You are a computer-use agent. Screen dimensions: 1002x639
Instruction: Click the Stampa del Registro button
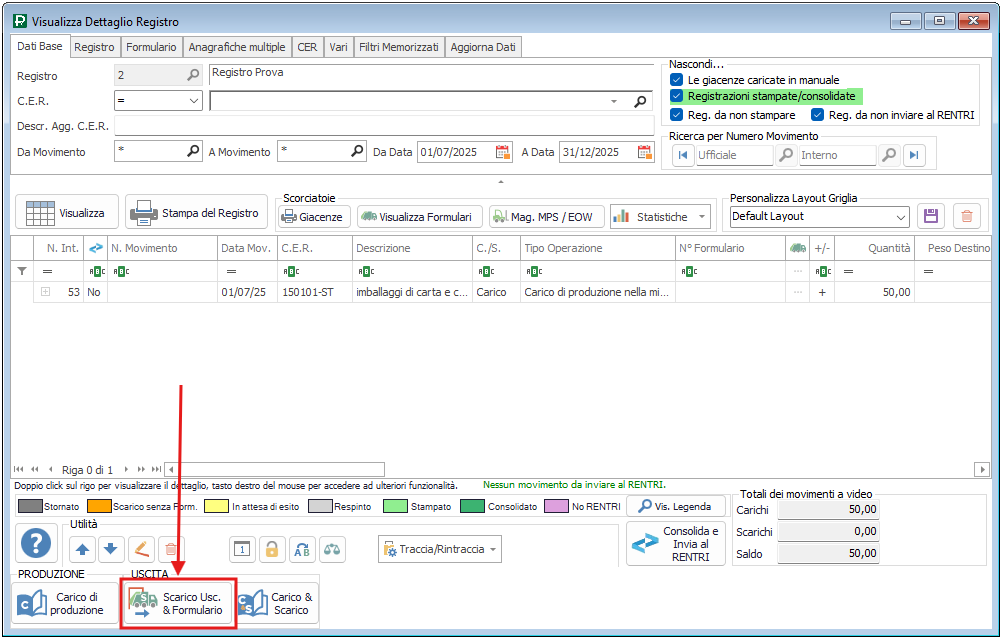(x=196, y=213)
